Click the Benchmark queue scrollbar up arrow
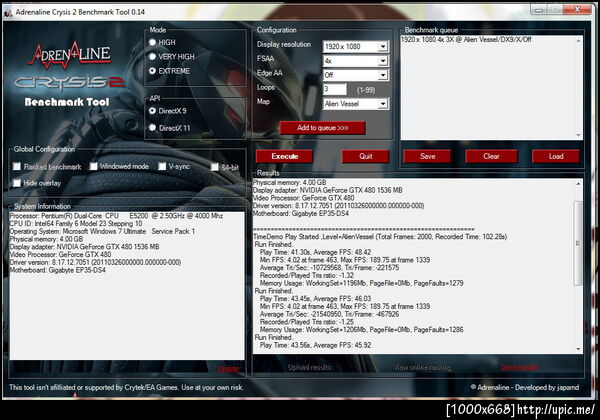The width and height of the screenshot is (600, 420). click(578, 41)
